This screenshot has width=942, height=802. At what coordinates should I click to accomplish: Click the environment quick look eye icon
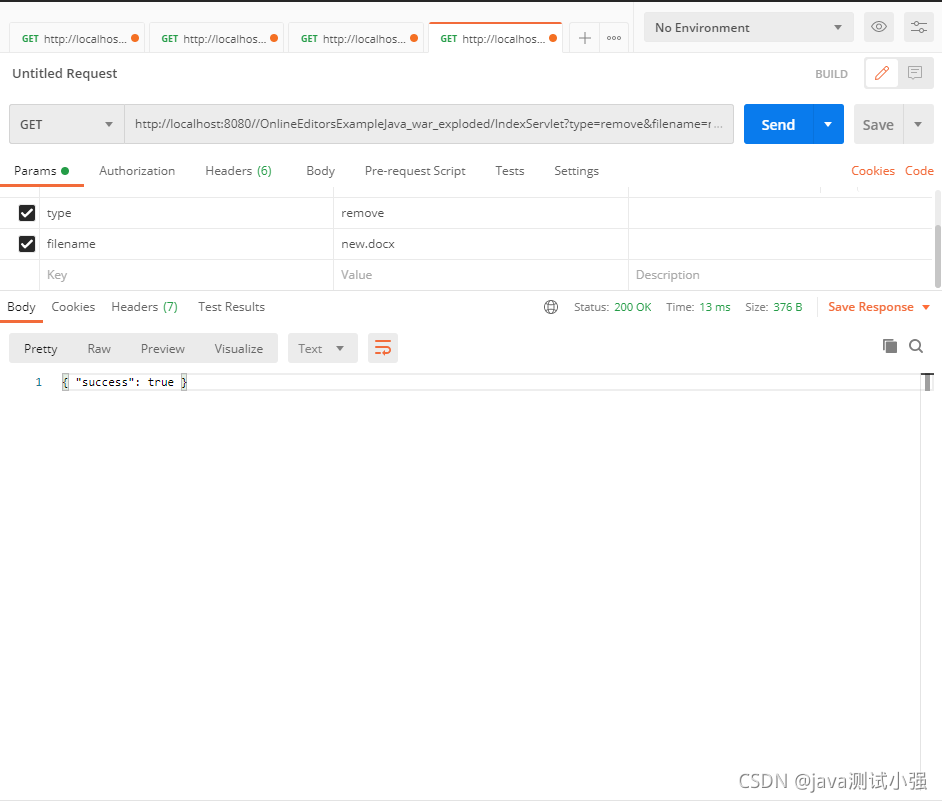pyautogui.click(x=878, y=27)
